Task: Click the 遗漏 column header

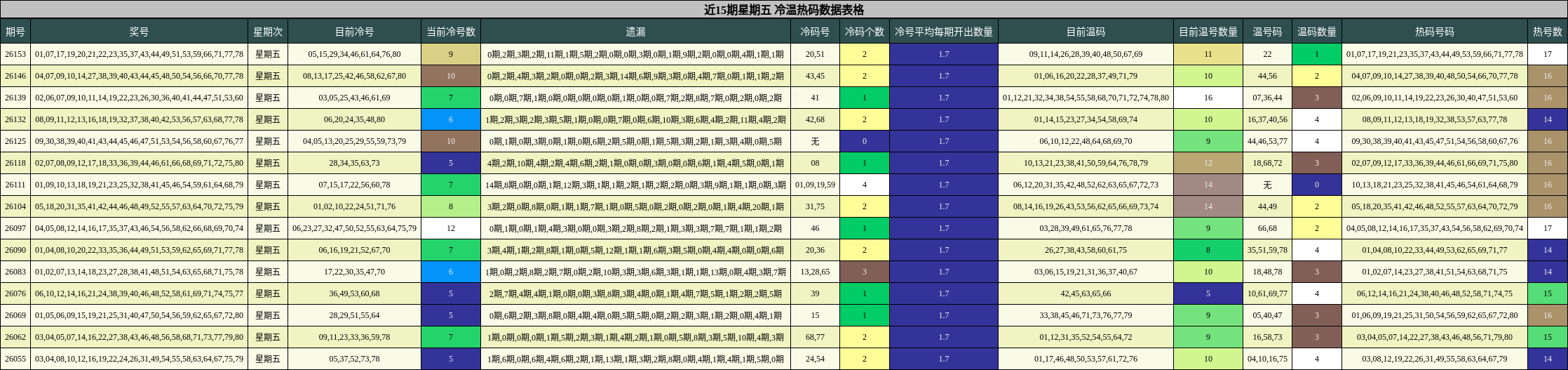Action: coord(635,32)
